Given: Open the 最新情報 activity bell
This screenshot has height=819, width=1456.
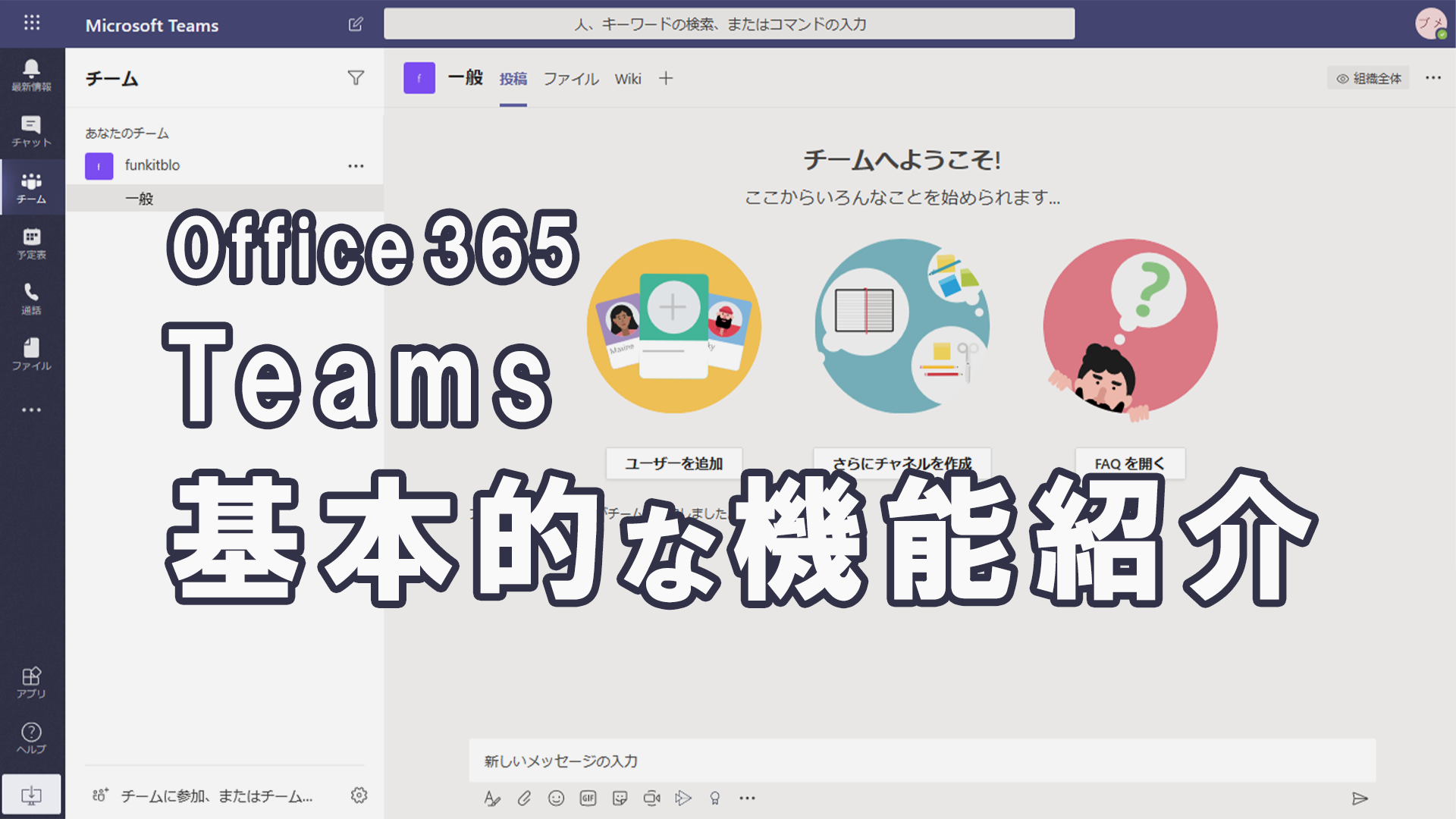Looking at the screenshot, I should (x=31, y=75).
